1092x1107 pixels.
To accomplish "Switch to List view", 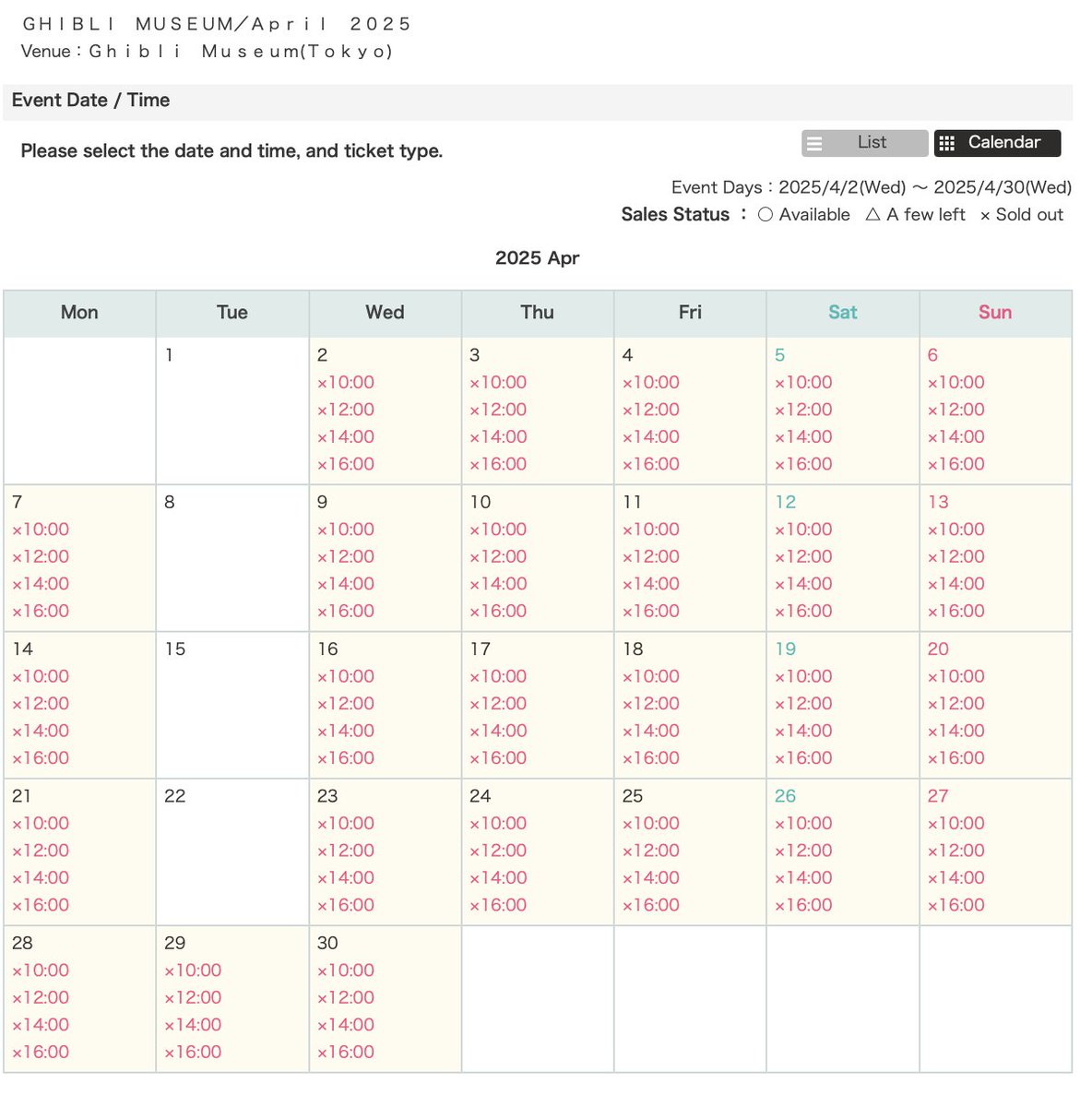I will pos(863,143).
